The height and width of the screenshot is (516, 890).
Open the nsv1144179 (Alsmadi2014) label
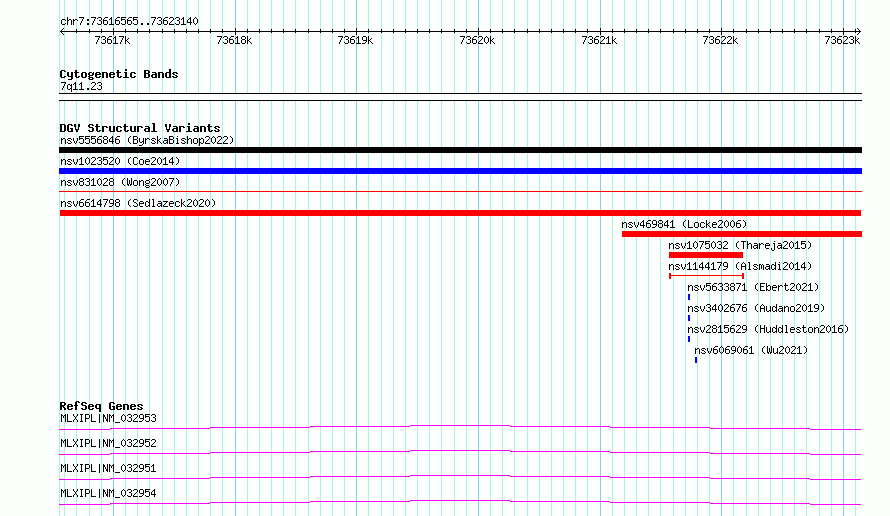(740, 266)
